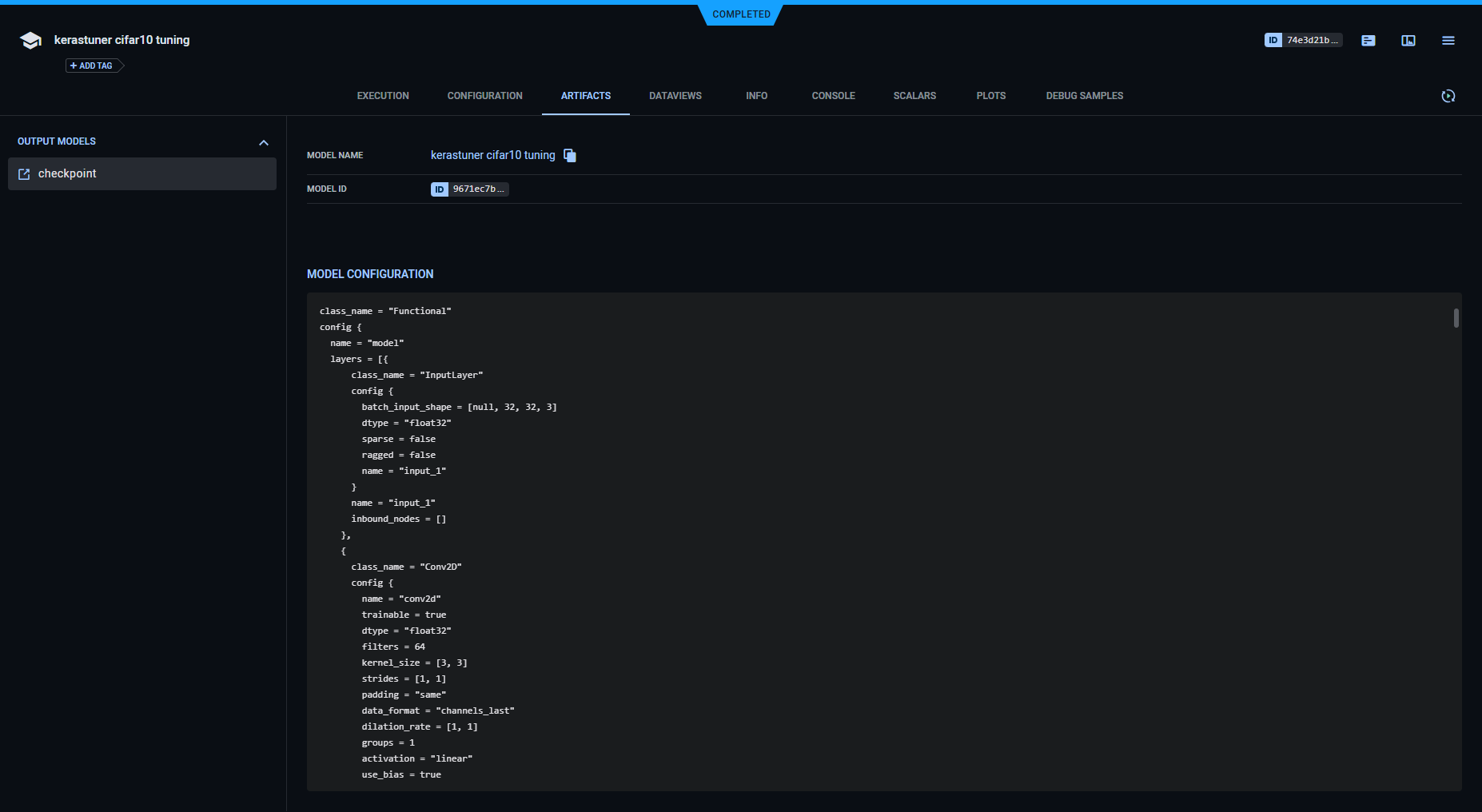Click the checkpoint external link icon
The image size is (1482, 812).
pyautogui.click(x=24, y=174)
